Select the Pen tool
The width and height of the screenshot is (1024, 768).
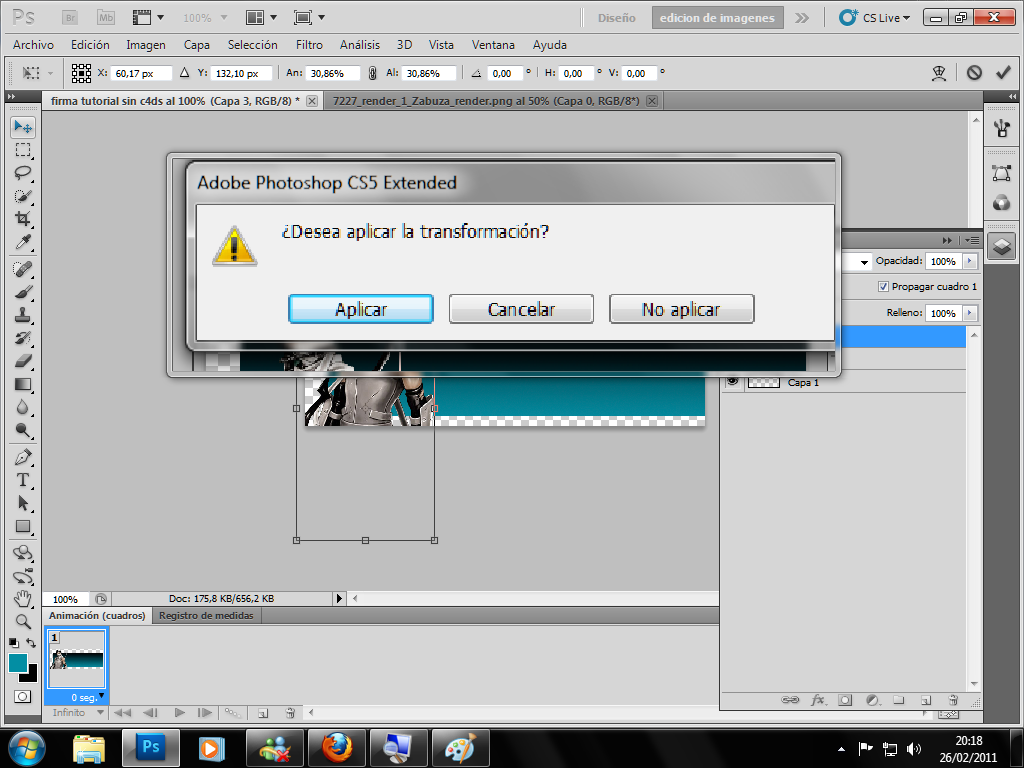pos(23,457)
